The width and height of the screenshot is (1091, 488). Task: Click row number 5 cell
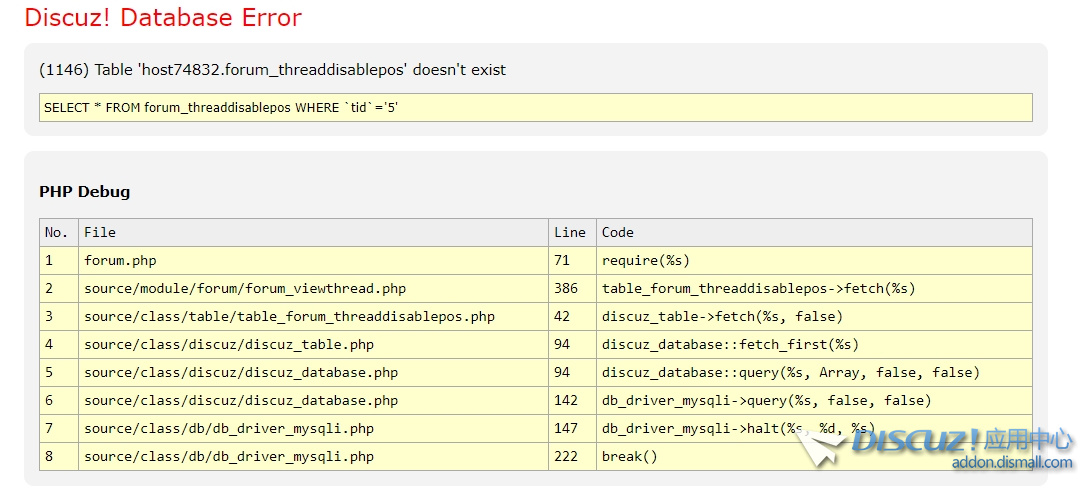coord(59,372)
